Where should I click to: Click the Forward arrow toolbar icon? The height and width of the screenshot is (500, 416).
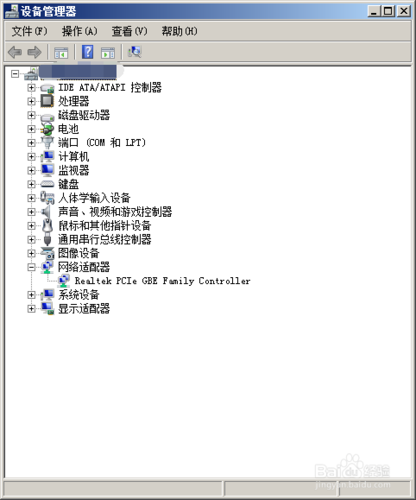(x=34, y=52)
